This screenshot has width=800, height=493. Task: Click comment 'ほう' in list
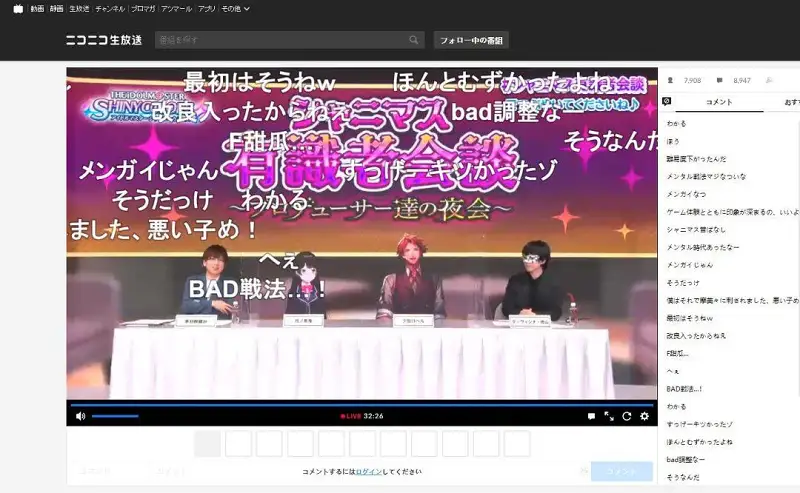click(672, 141)
